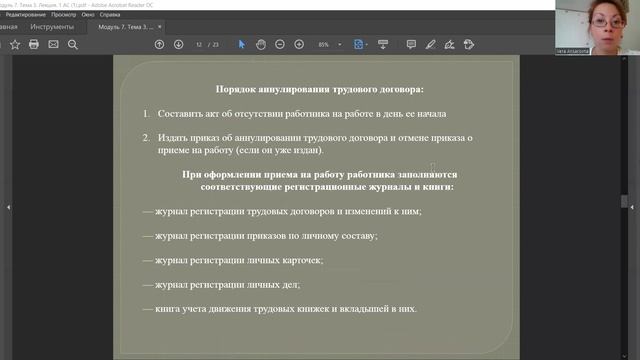Image resolution: width=640 pixels, height=360 pixels.
Task: Click the bookmark star icon
Action: [x=15, y=44]
